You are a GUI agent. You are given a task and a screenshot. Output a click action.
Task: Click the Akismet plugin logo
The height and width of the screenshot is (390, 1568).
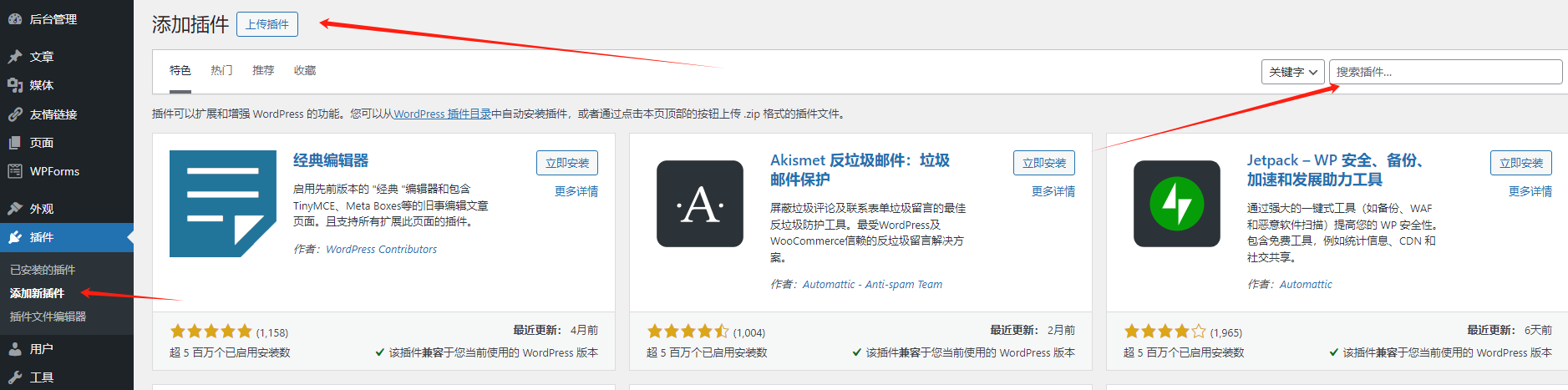[x=700, y=204]
